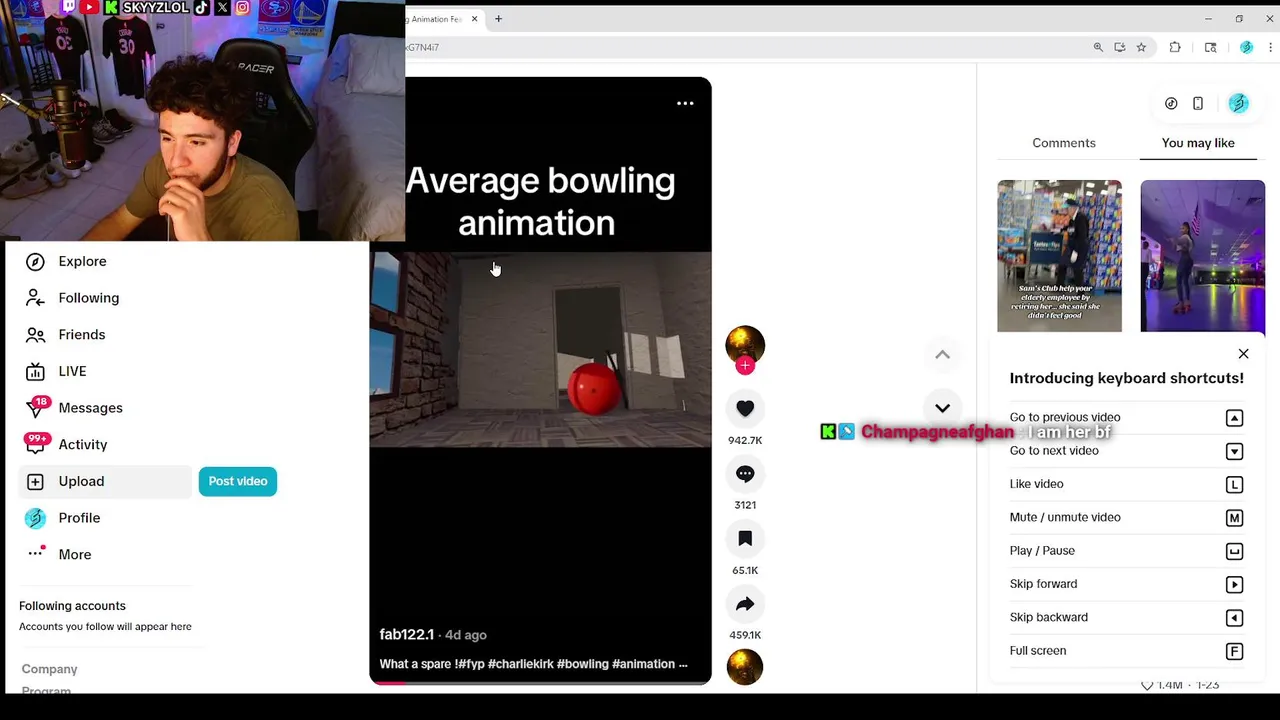Screen dimensions: 1280x720
Task: Go to next video with down arrow
Action: 942,408
